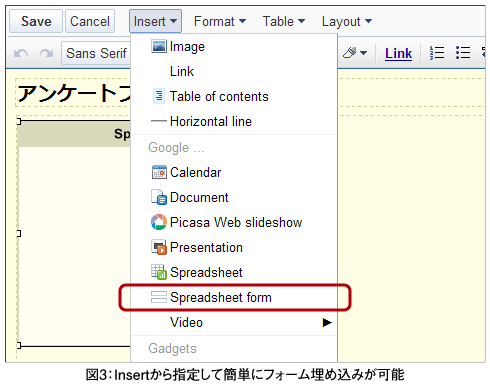490x385 pixels.
Task: Click the Google Document icon
Action: 159,197
